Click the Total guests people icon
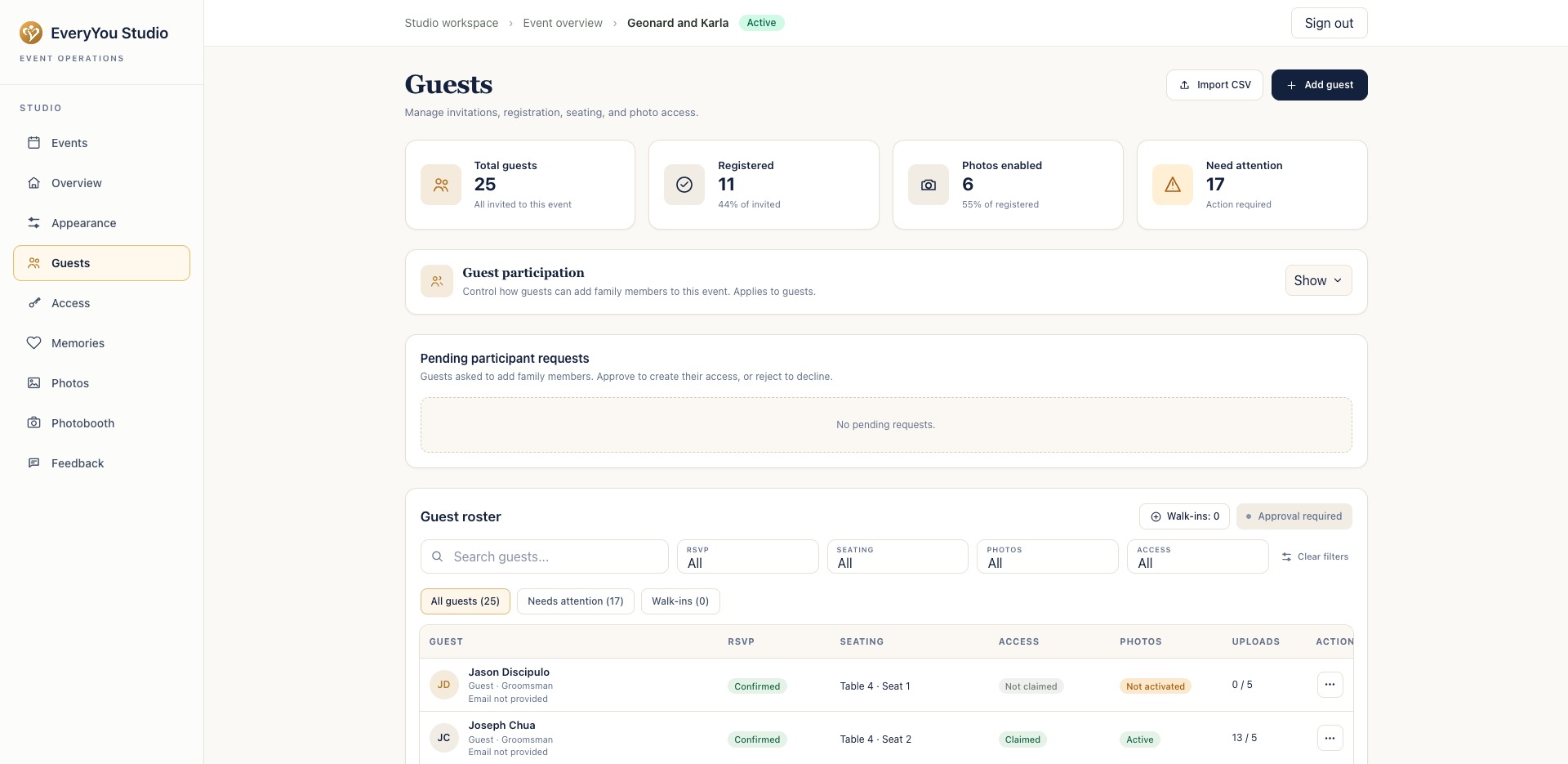The width and height of the screenshot is (1568, 764). pyautogui.click(x=441, y=185)
